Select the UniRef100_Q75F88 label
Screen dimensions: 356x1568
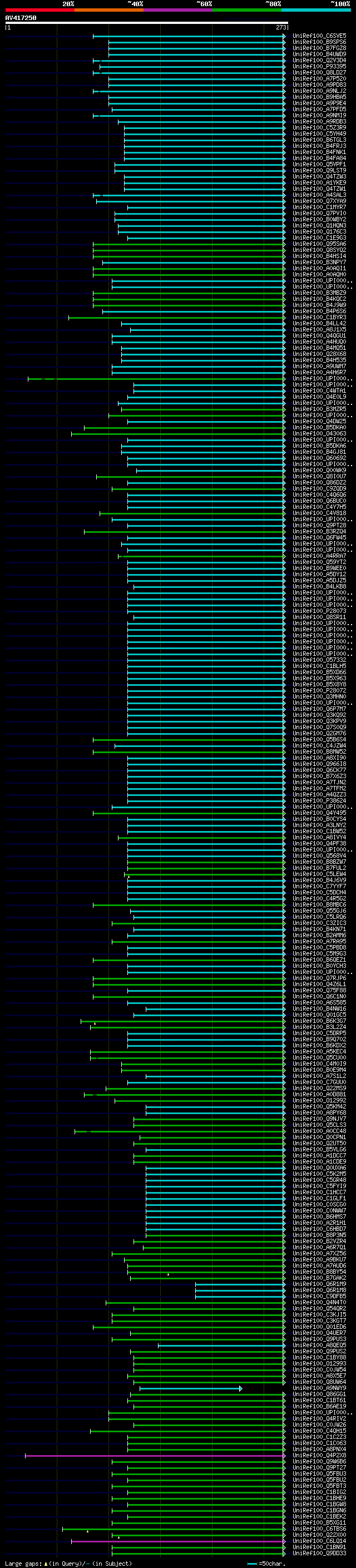319,990
